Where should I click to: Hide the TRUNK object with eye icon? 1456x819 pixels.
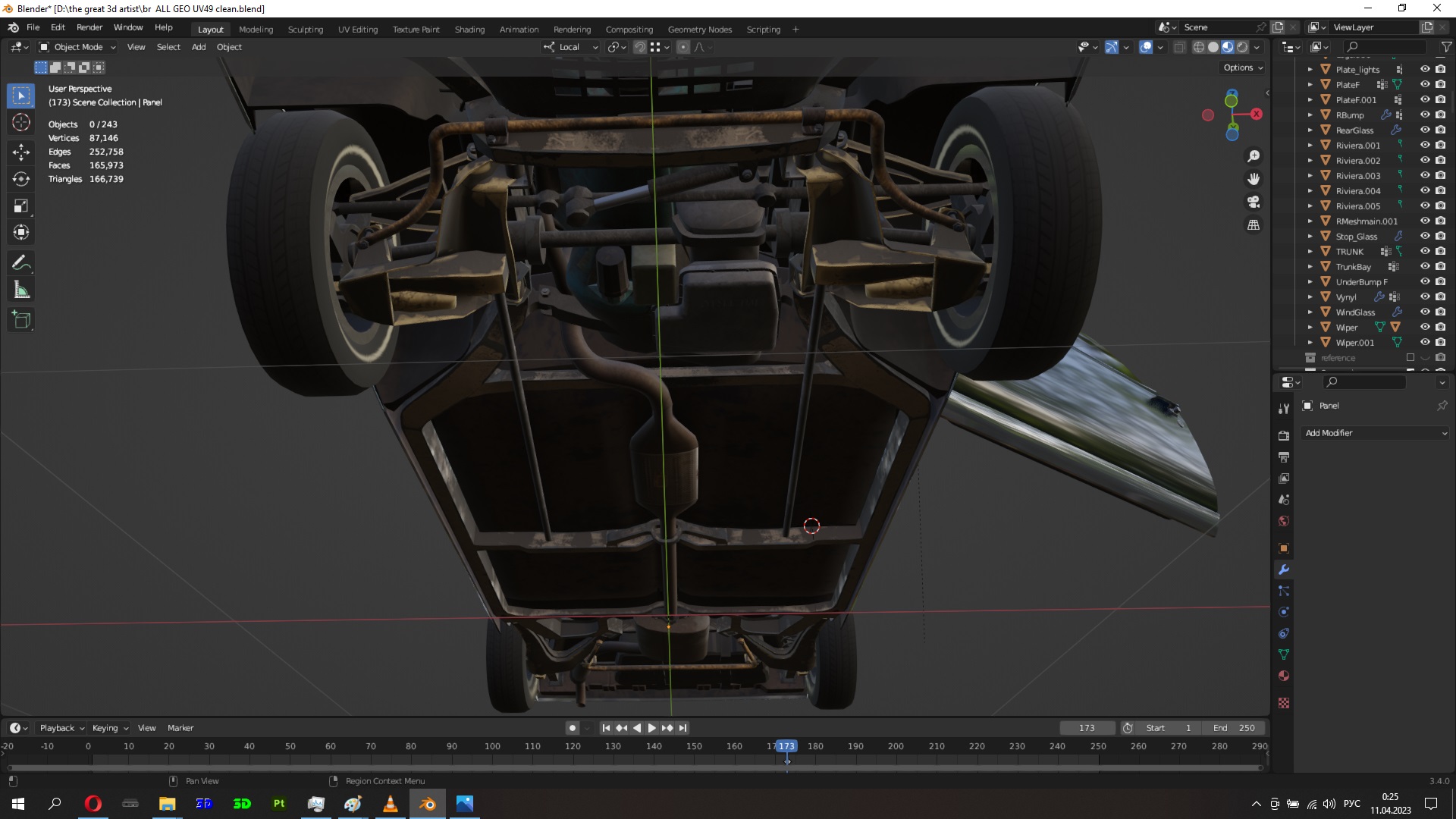[1425, 251]
